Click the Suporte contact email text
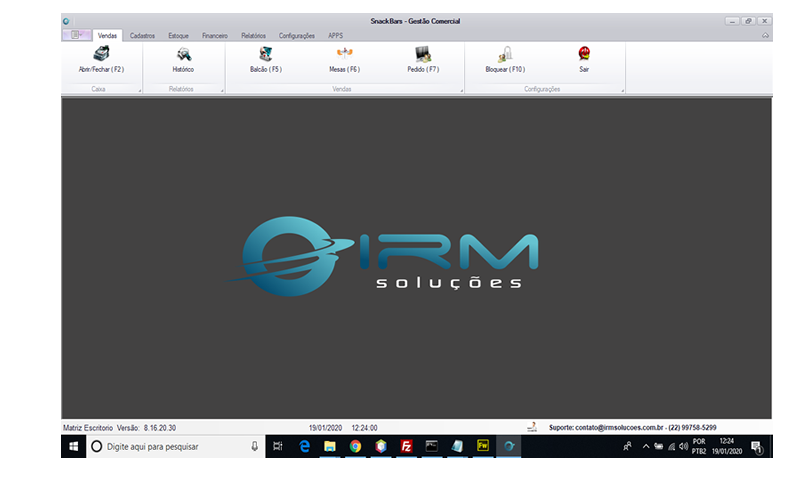The width and height of the screenshot is (800, 500). click(x=633, y=428)
